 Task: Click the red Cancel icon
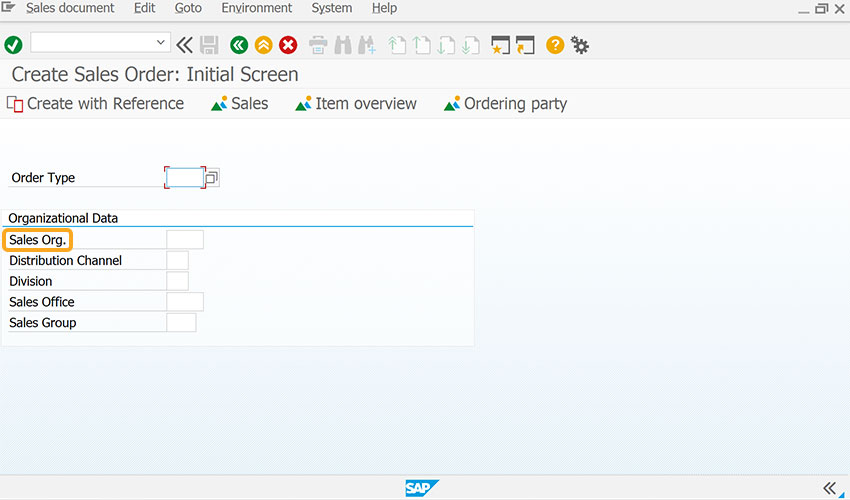[x=288, y=45]
